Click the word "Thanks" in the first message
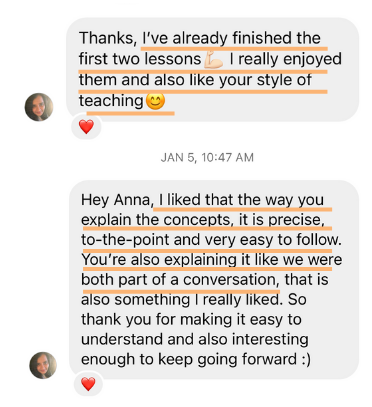The height and width of the screenshot is (407, 372). coord(106,38)
